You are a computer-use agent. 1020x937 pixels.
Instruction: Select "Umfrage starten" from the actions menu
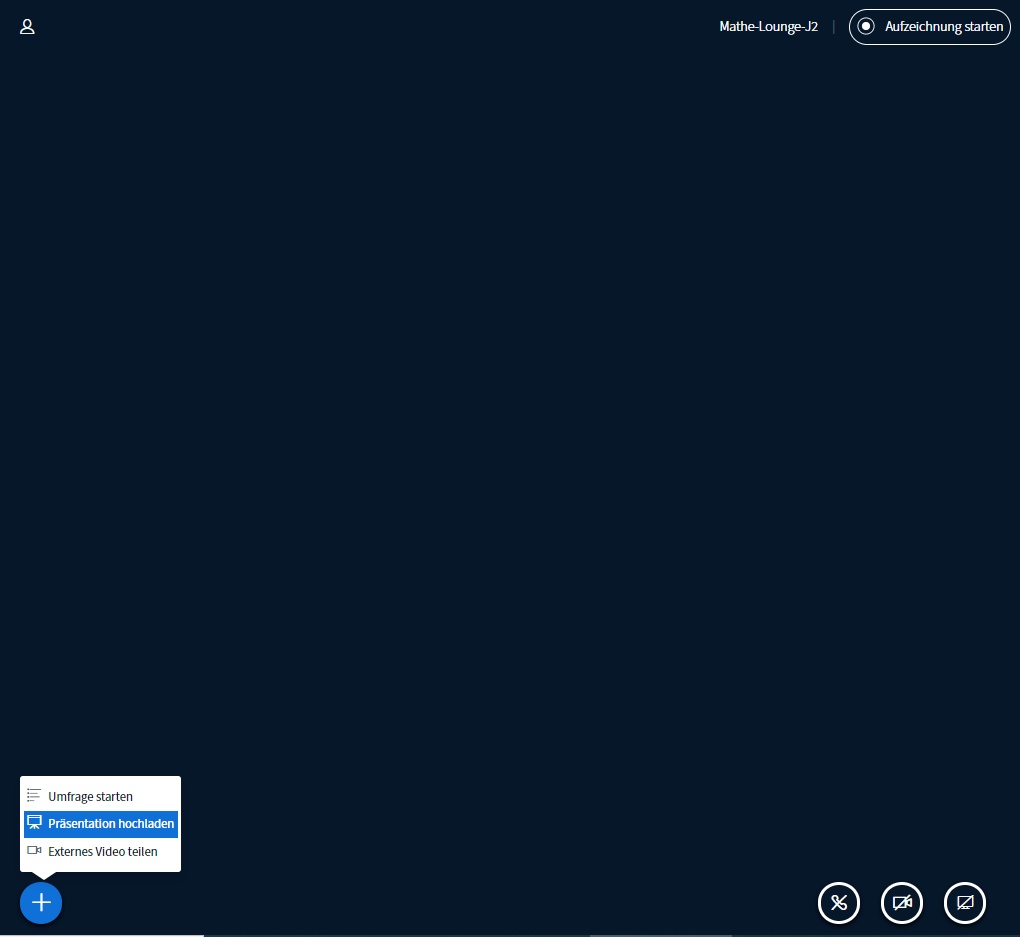(90, 797)
